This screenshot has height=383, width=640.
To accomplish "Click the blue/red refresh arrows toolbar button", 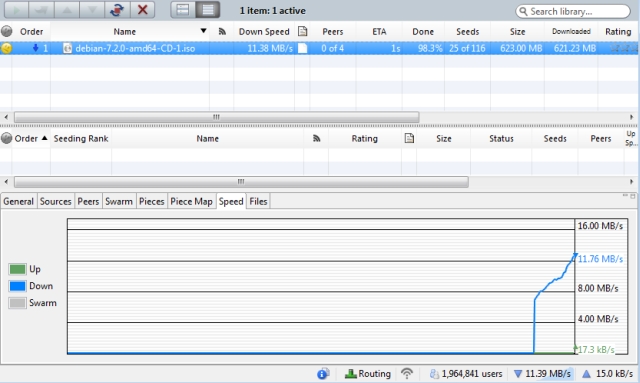I will [x=117, y=10].
